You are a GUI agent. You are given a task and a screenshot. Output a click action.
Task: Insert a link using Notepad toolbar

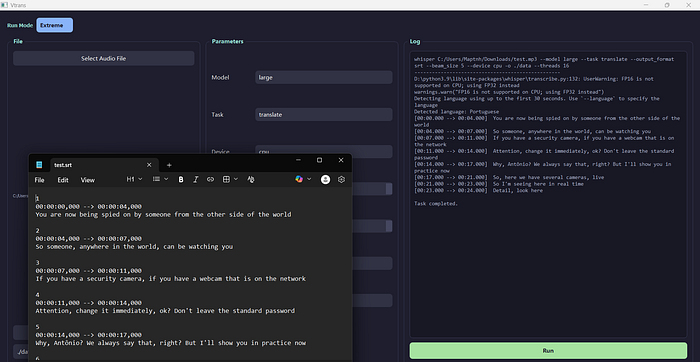click(x=210, y=179)
